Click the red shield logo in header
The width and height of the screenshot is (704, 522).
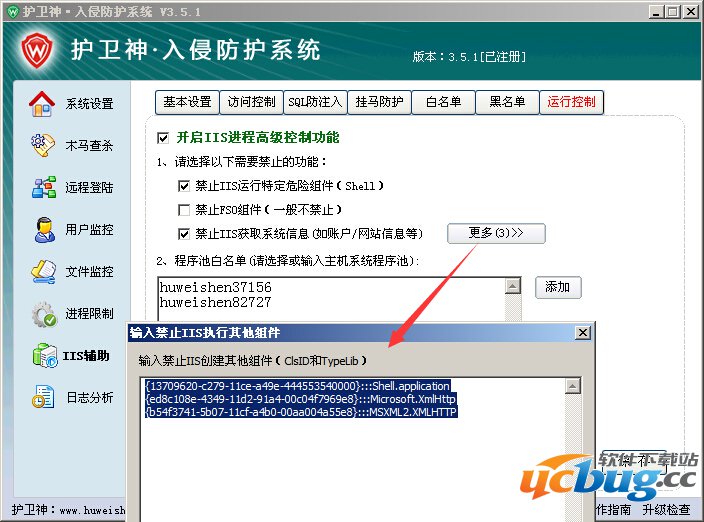click(36, 49)
